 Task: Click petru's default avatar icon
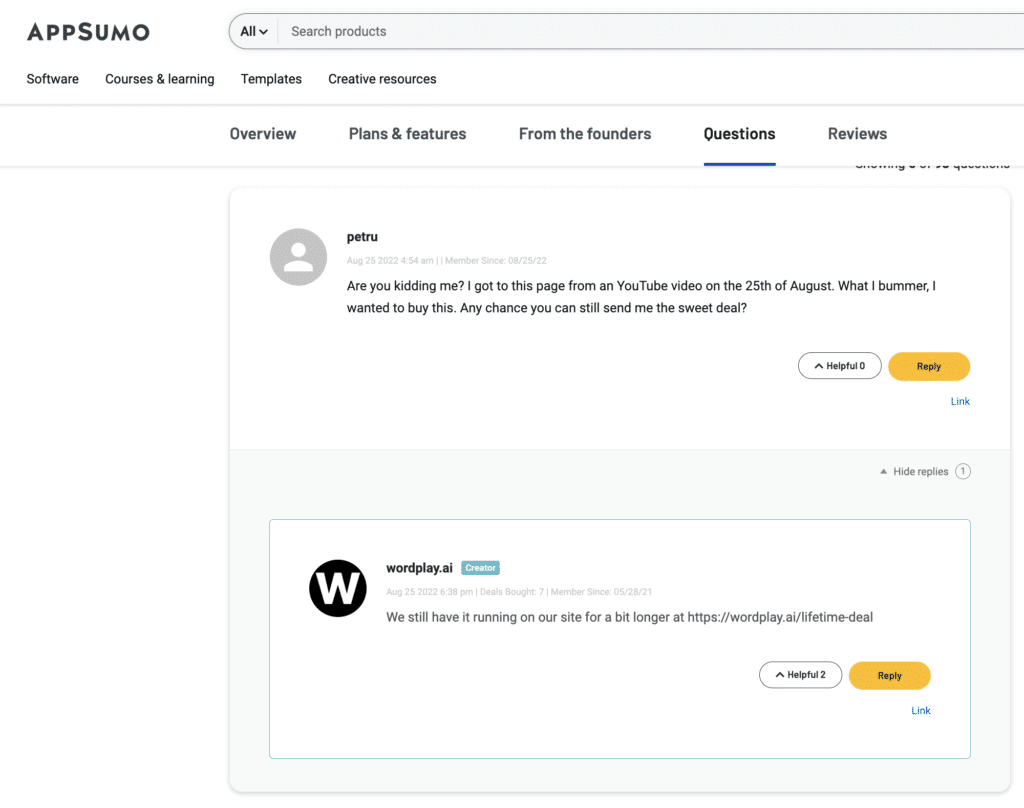tap(298, 257)
